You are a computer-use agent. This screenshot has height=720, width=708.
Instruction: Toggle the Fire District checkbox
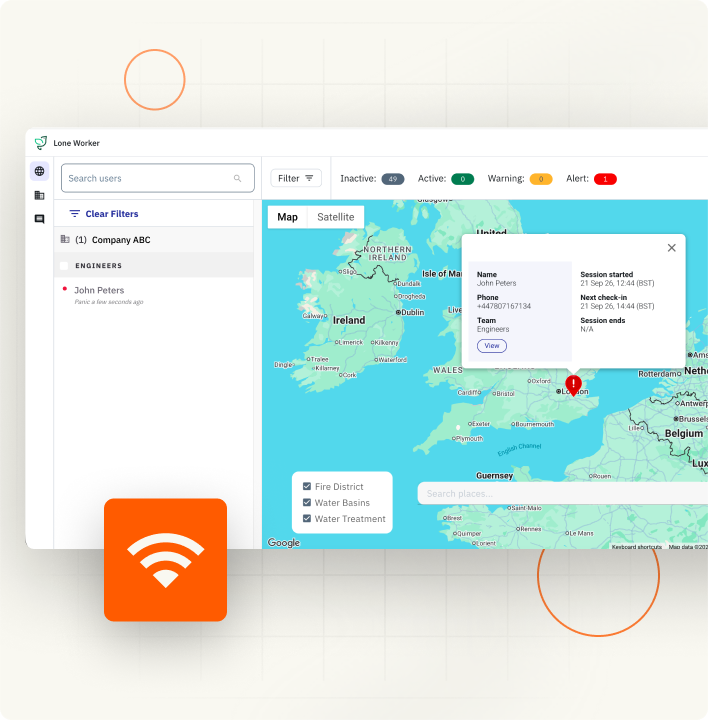coord(307,486)
